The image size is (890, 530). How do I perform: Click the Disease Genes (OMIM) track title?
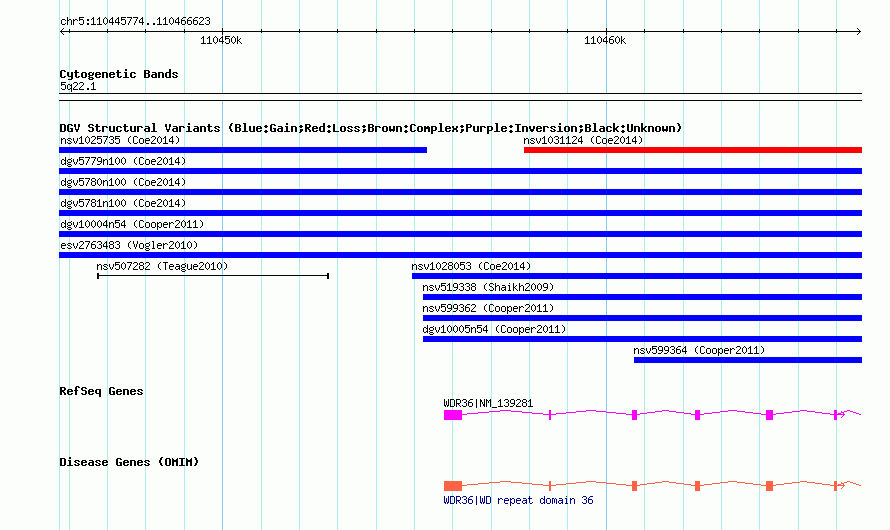(129, 462)
